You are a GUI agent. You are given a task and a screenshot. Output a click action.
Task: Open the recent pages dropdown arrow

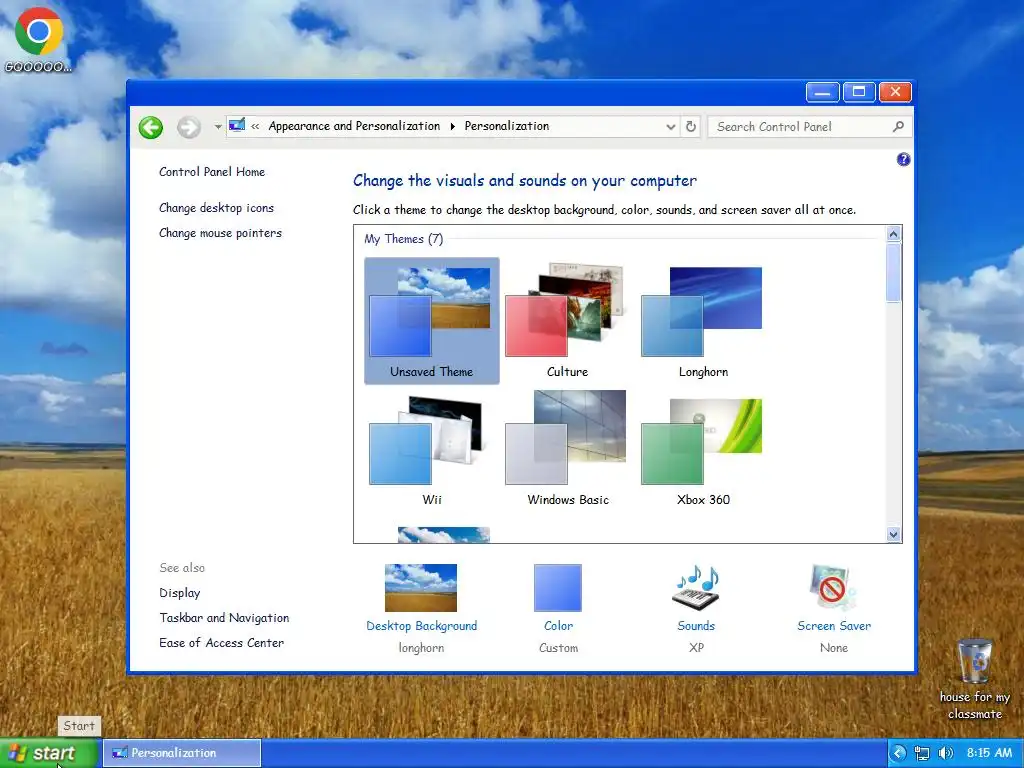(217, 127)
